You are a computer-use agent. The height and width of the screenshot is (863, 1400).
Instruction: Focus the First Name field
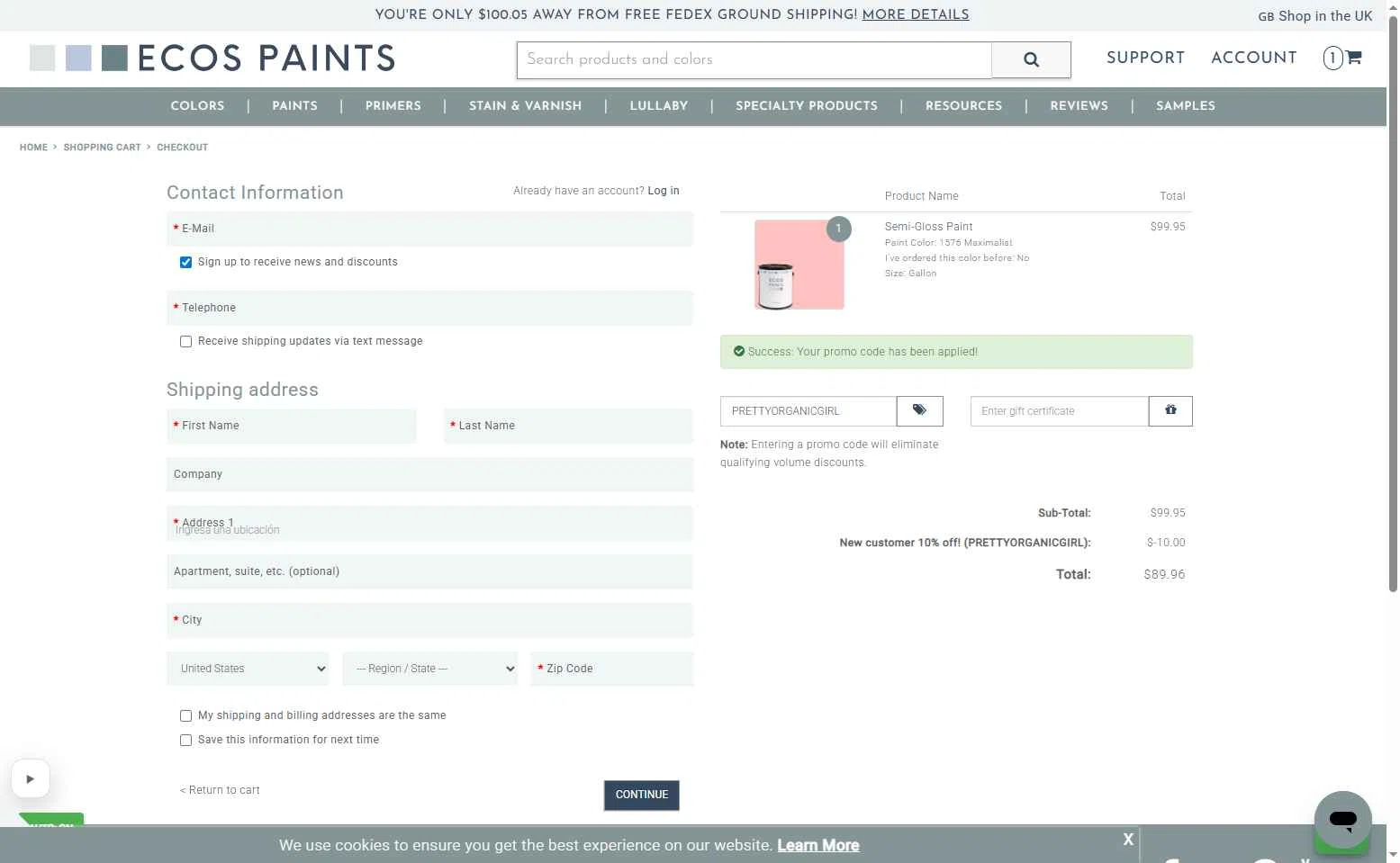292,426
